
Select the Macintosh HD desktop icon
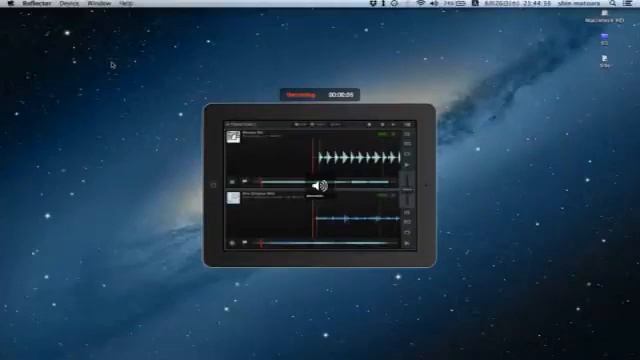pyautogui.click(x=604, y=16)
